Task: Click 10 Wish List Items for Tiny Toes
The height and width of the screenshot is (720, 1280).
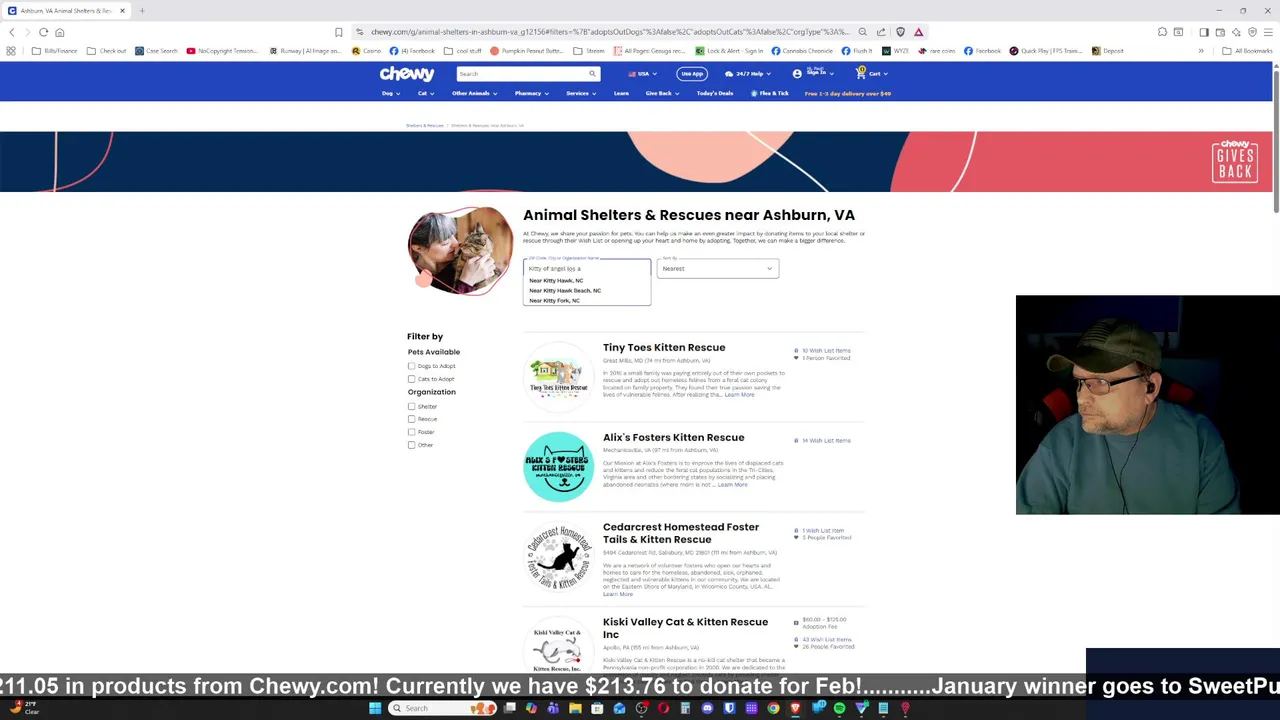Action: (826, 350)
